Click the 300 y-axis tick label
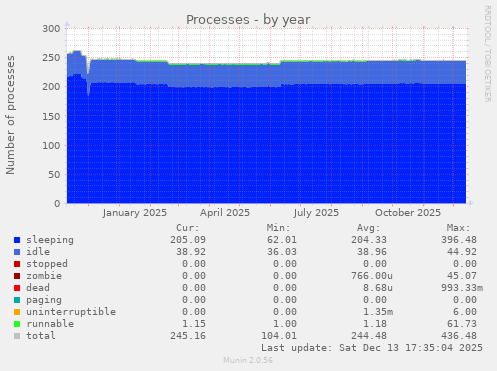This screenshot has width=497, height=371. 51,29
